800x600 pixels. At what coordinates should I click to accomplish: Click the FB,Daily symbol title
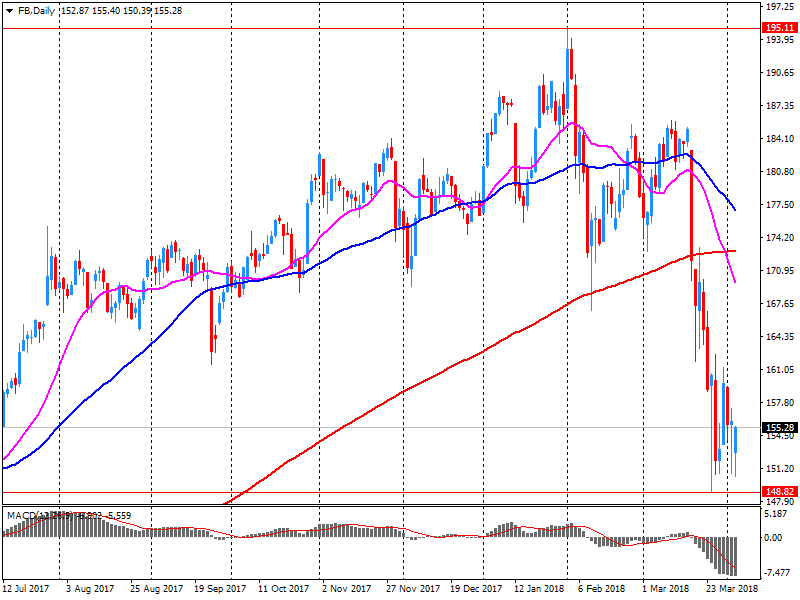click(x=36, y=11)
